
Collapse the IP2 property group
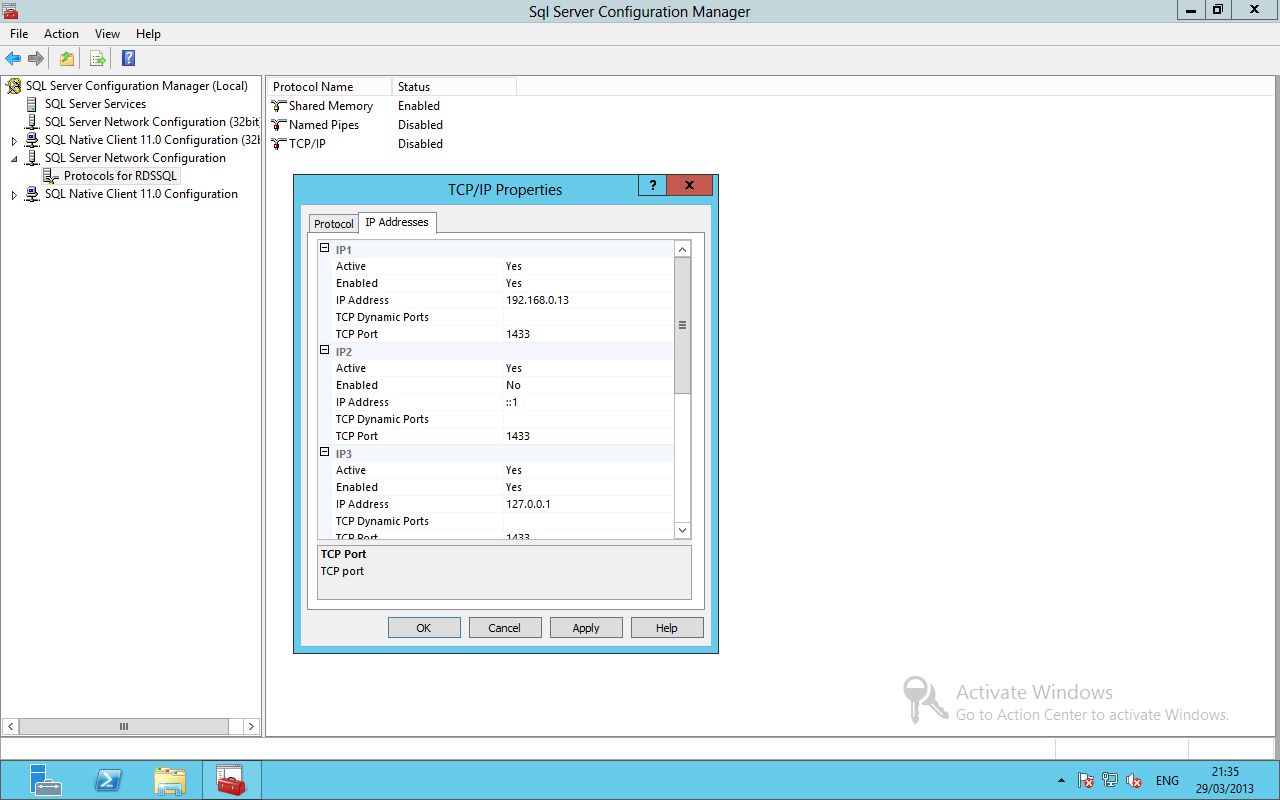tap(324, 351)
